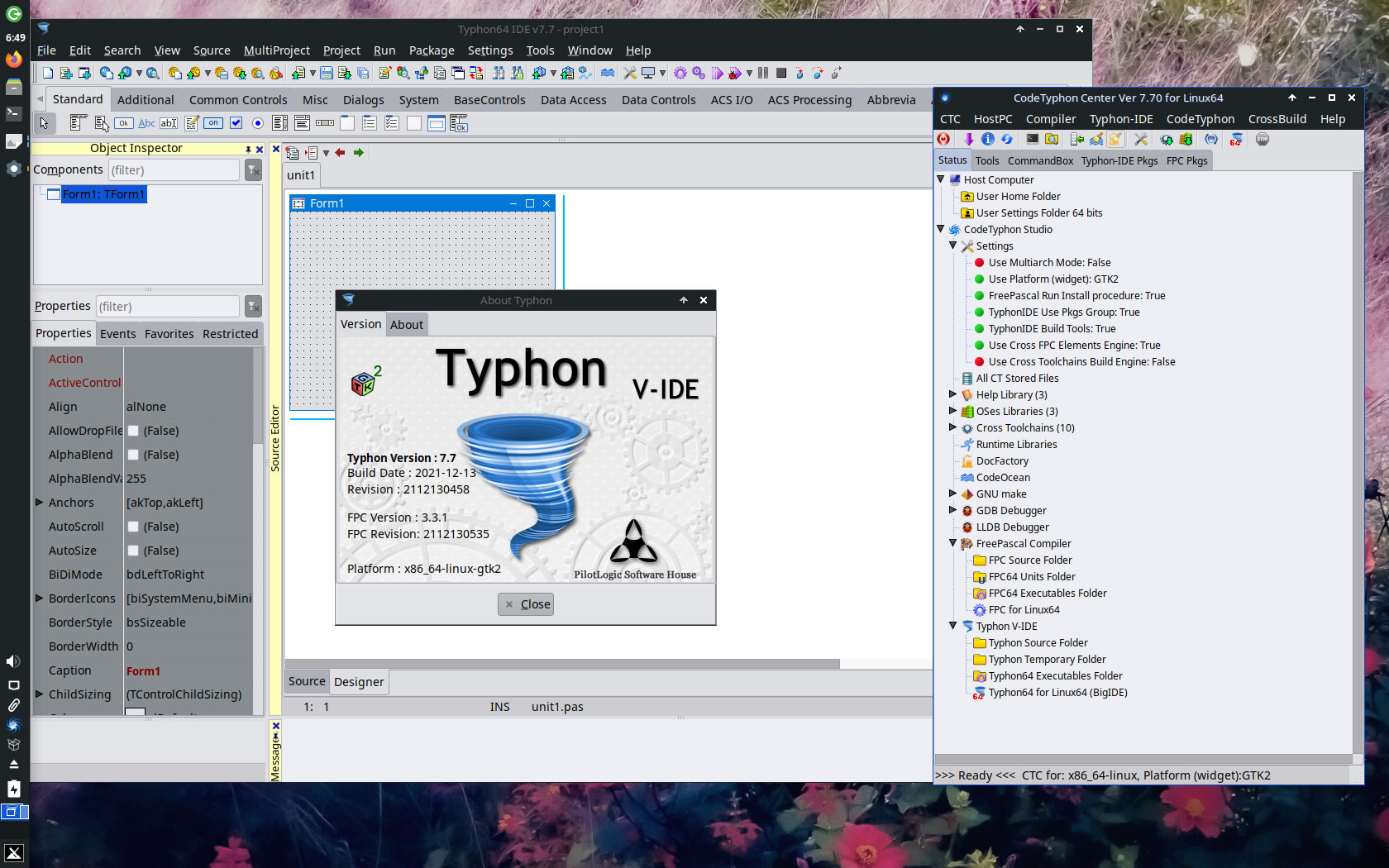
Task: Click the Stop square toolbar icon
Action: [x=781, y=73]
